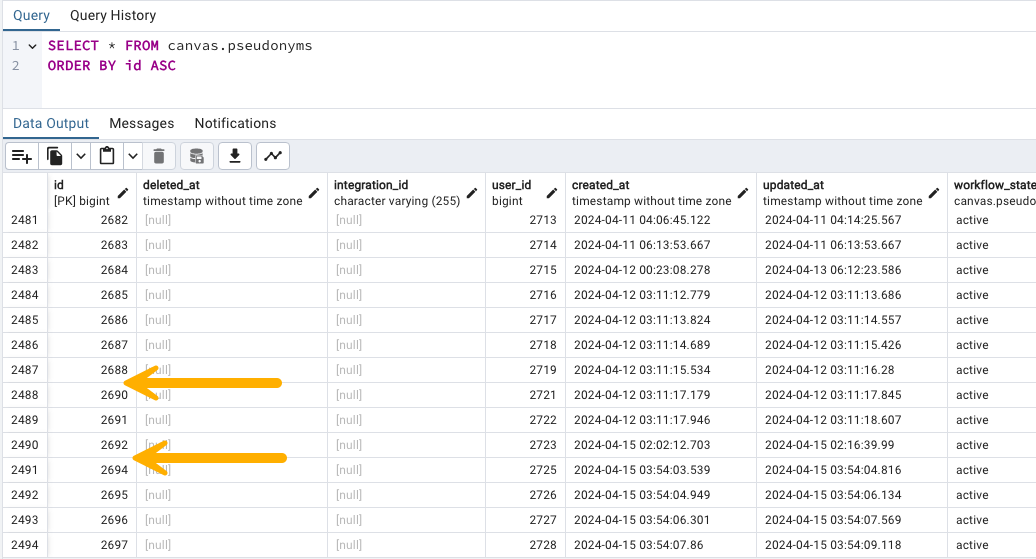This screenshot has width=1036, height=559.
Task: Click the created_at column edit pencil
Action: pos(743,193)
